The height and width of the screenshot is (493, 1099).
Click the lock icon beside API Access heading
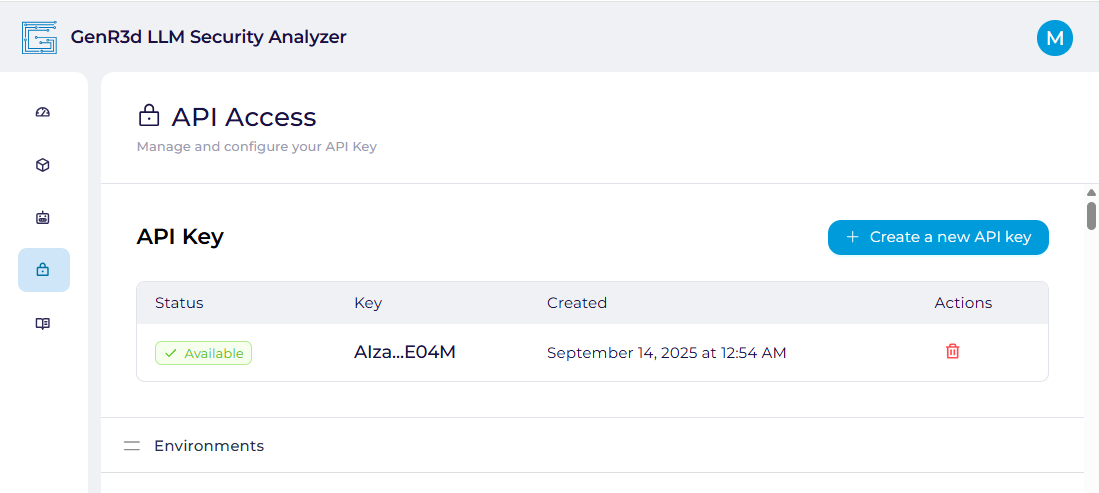coord(148,116)
